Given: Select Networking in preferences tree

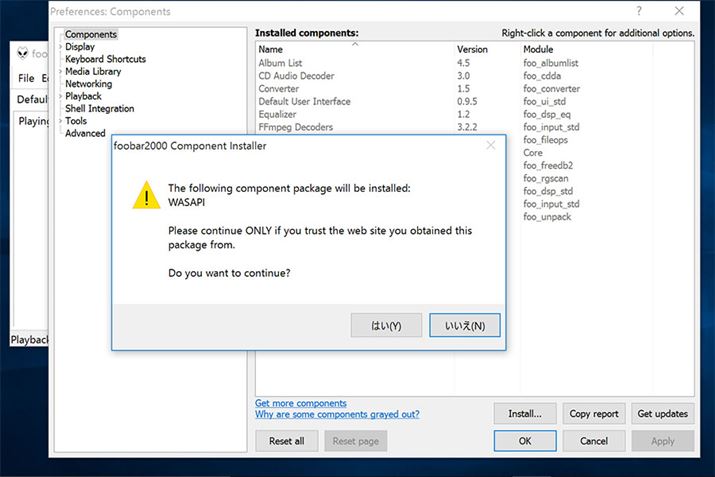Looking at the screenshot, I should click(x=88, y=83).
